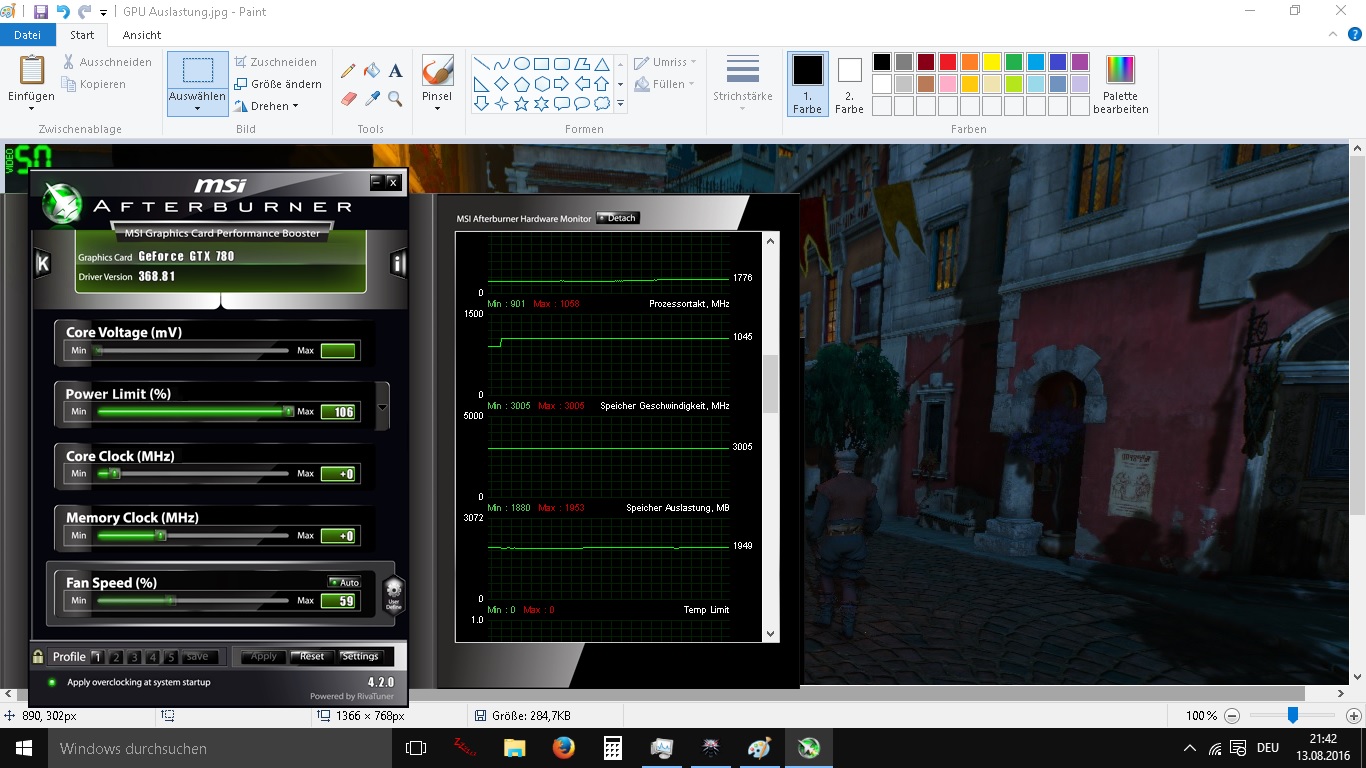Switch to the Start tab

[x=82, y=35]
